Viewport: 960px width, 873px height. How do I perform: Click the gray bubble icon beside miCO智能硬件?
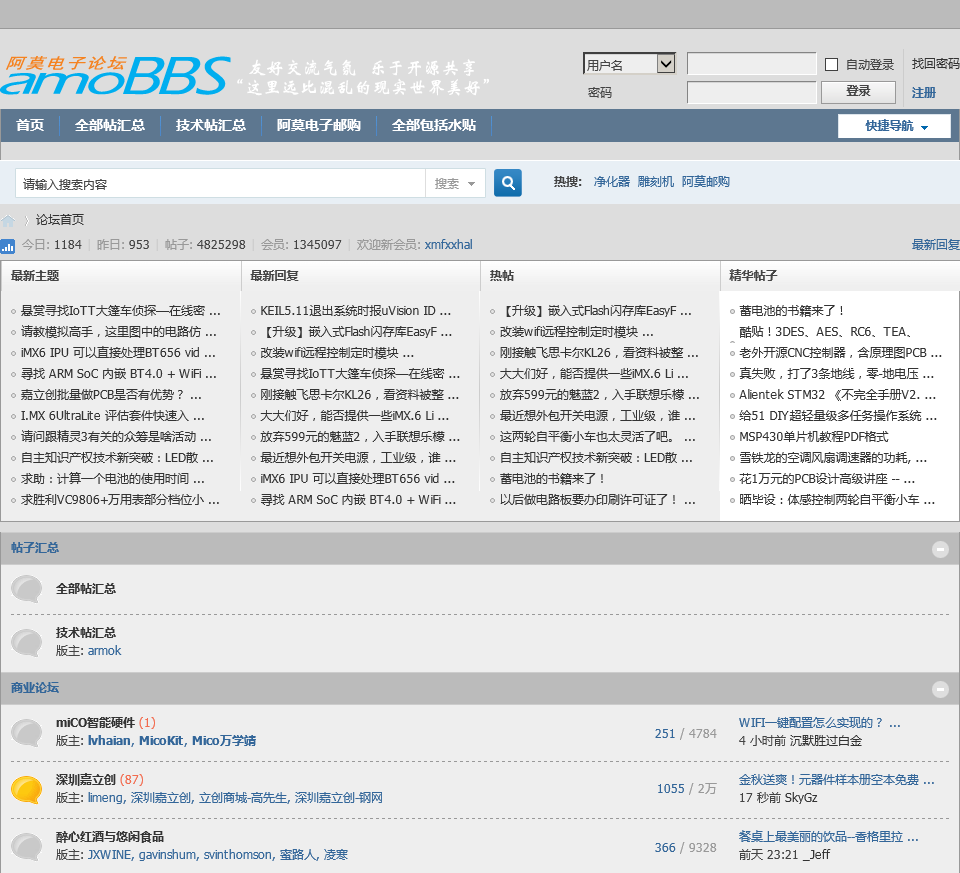(x=26, y=732)
